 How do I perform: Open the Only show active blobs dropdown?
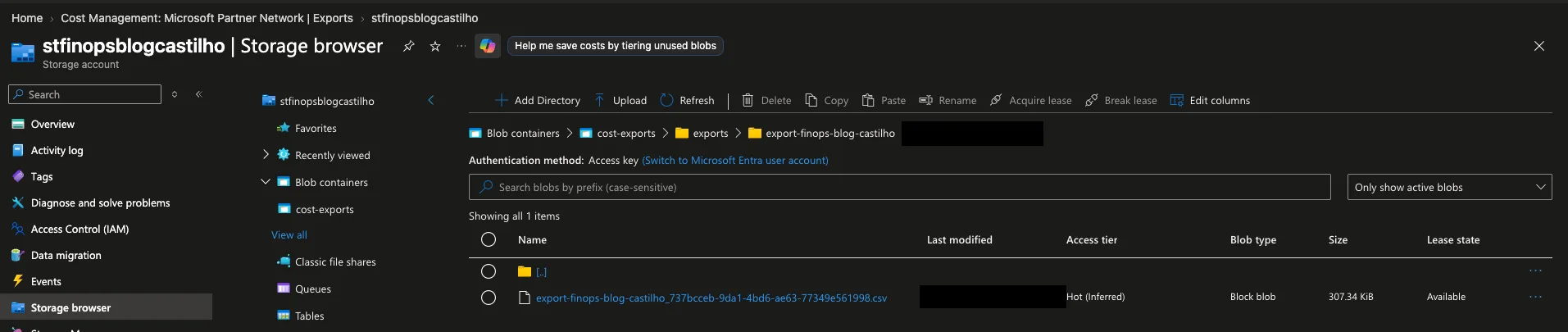1449,187
